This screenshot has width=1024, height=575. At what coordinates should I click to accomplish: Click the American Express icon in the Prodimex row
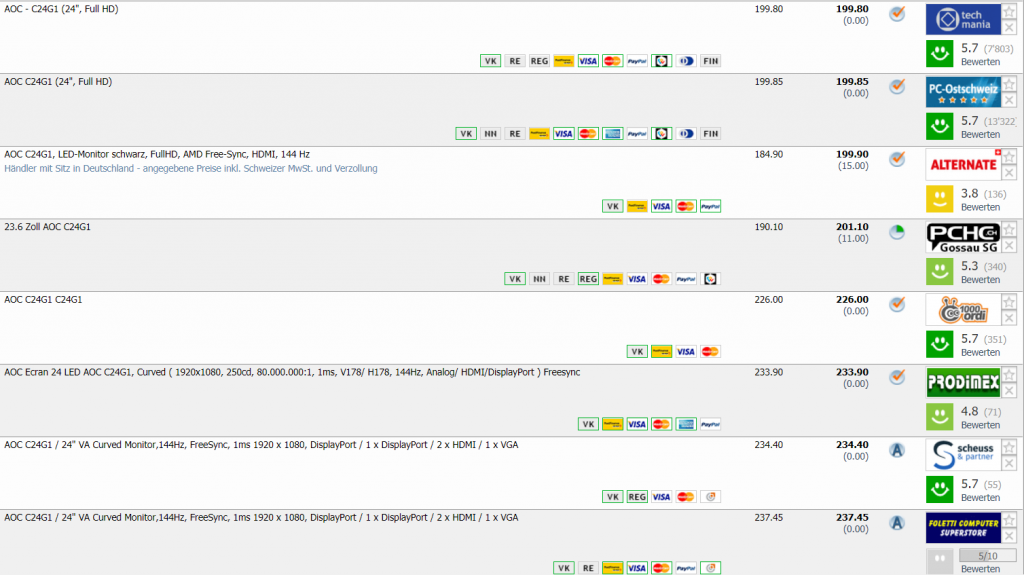686,424
